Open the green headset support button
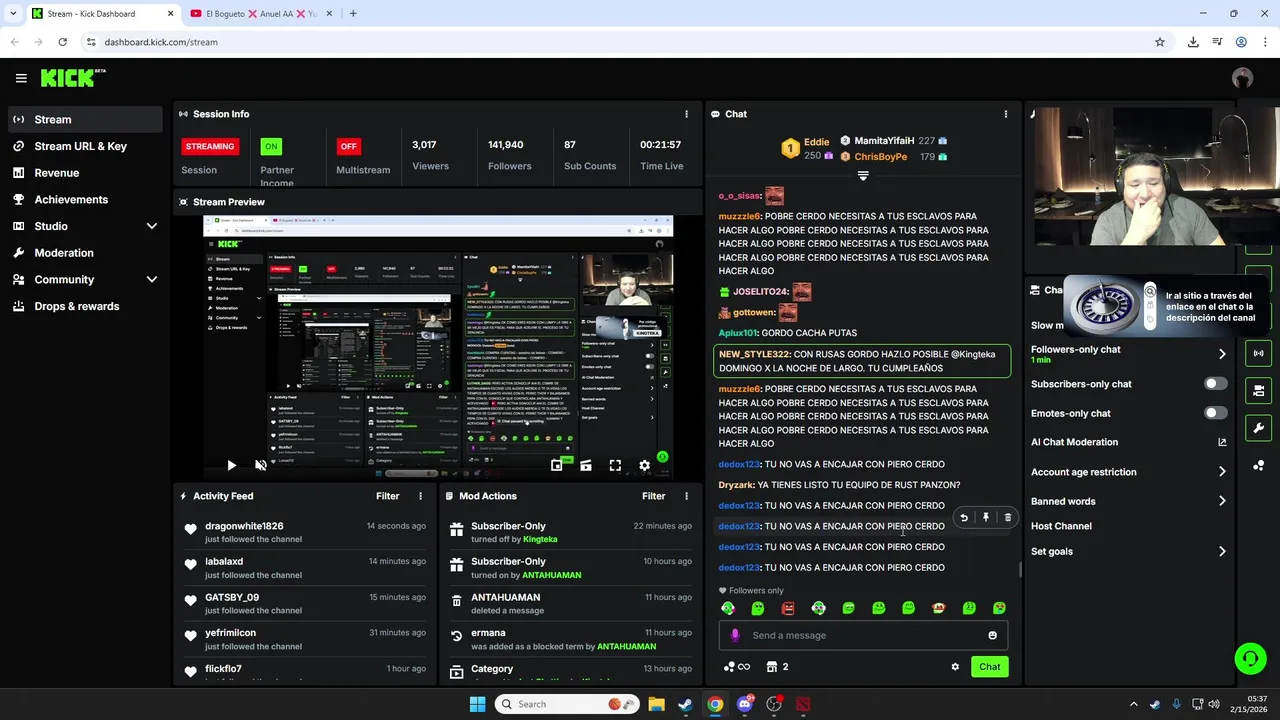This screenshot has width=1280, height=720. click(x=1250, y=658)
